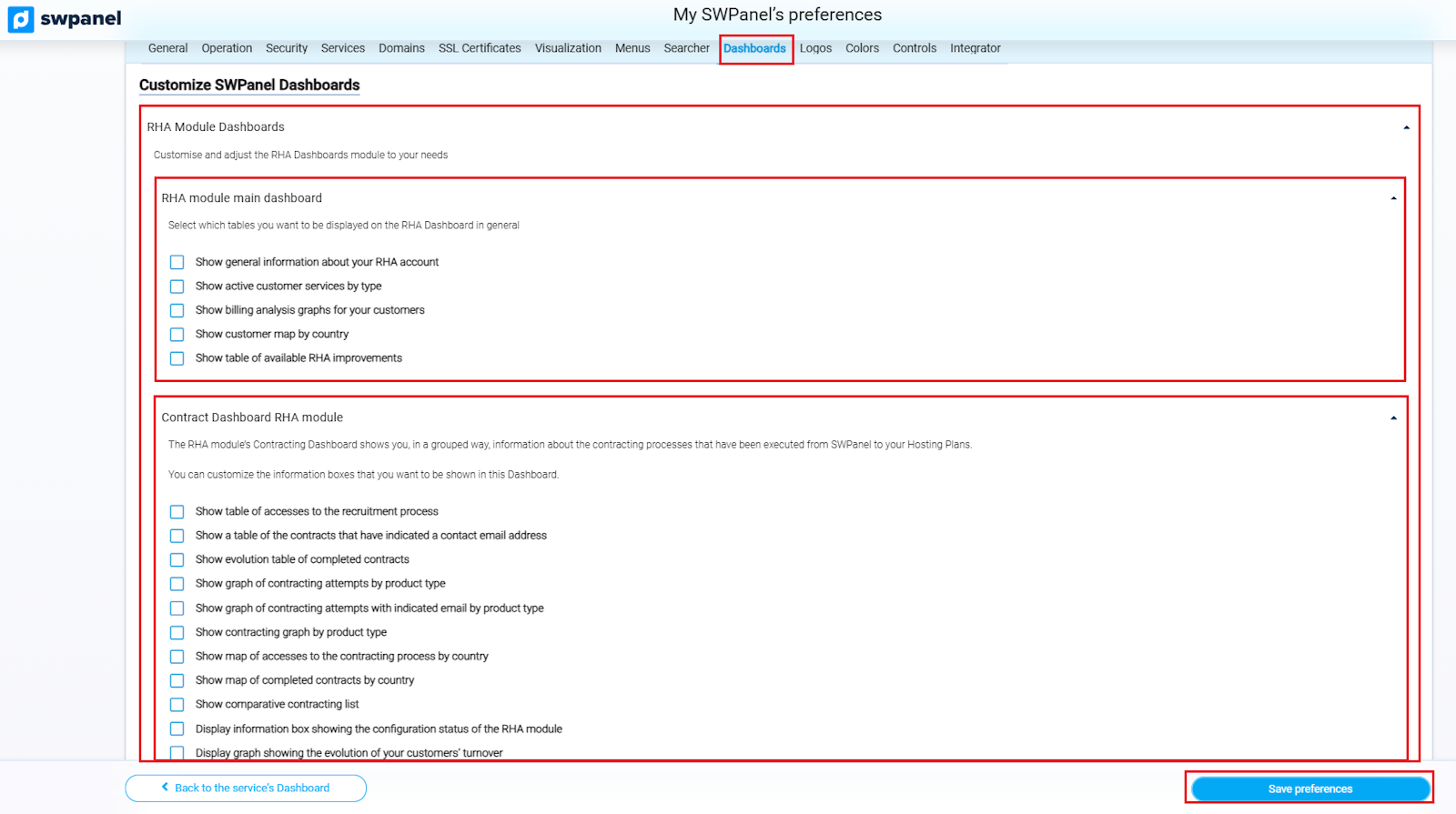The height and width of the screenshot is (814, 1456).
Task: Collapse the Contract Dashboard RHA module panel
Action: point(1393,418)
